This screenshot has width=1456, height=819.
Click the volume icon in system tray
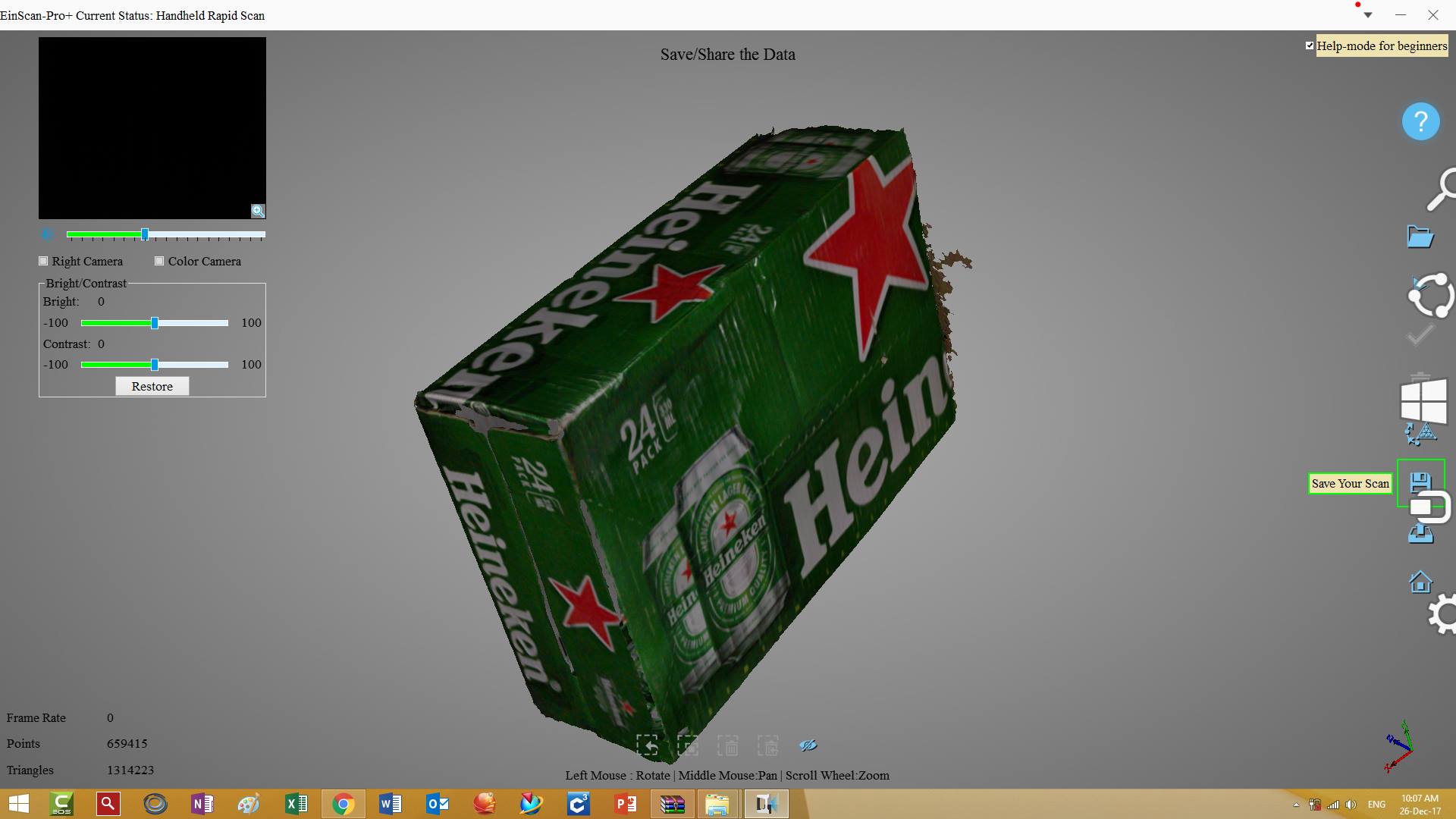click(x=1351, y=805)
